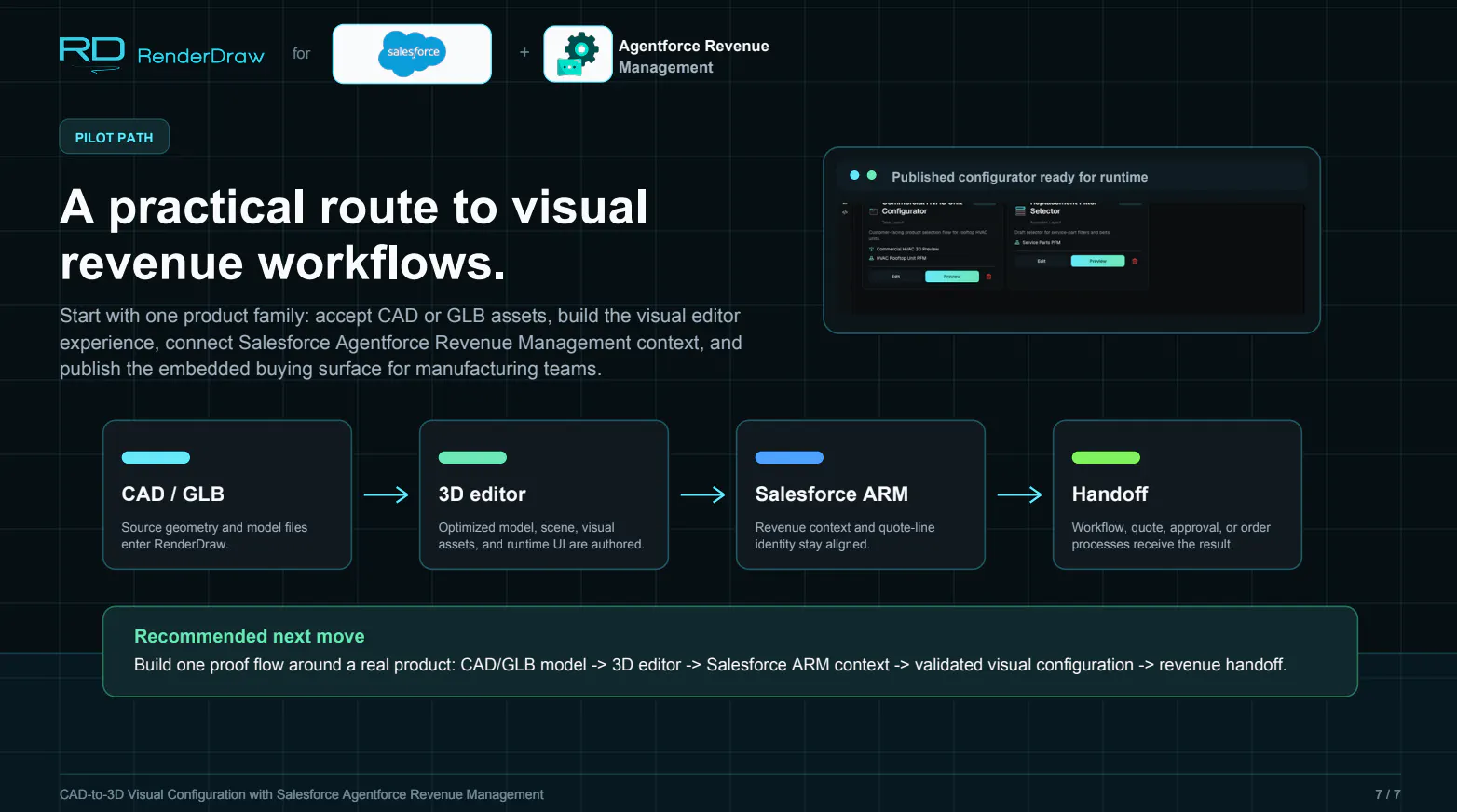Click the RenderDraw RD logo
Screen dimensions: 1457x812
coord(92,53)
